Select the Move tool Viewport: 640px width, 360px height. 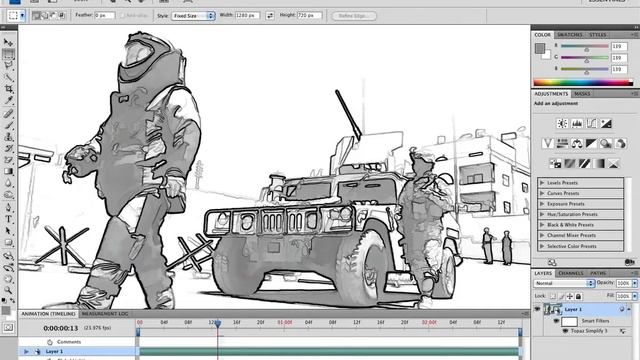click(x=8, y=42)
